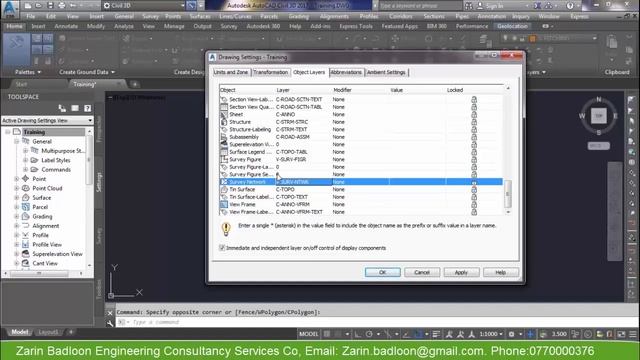Image resolution: width=640 pixels, height=360 pixels.
Task: Click the ViewCube TOP face
Action: pos(599,116)
